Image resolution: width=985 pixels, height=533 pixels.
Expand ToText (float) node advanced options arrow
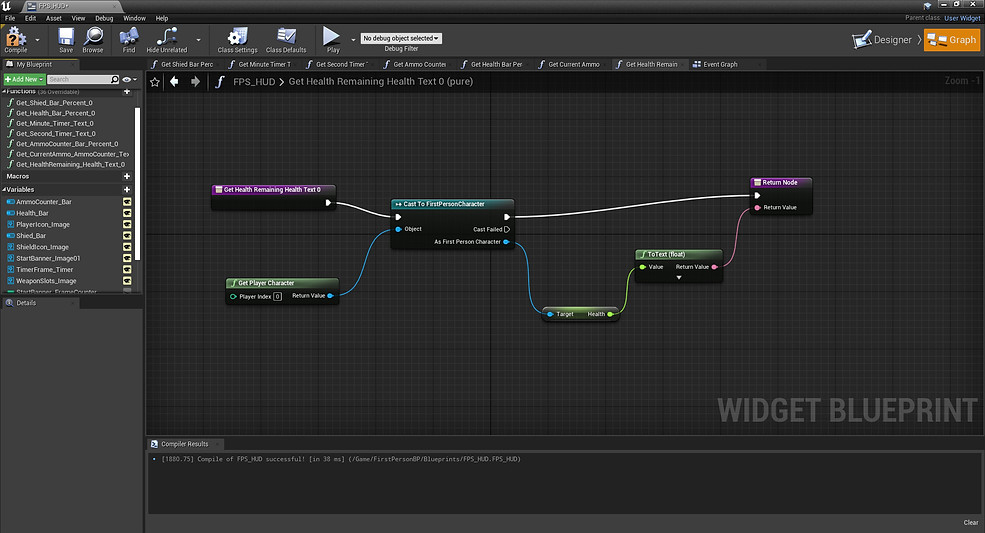click(678, 278)
